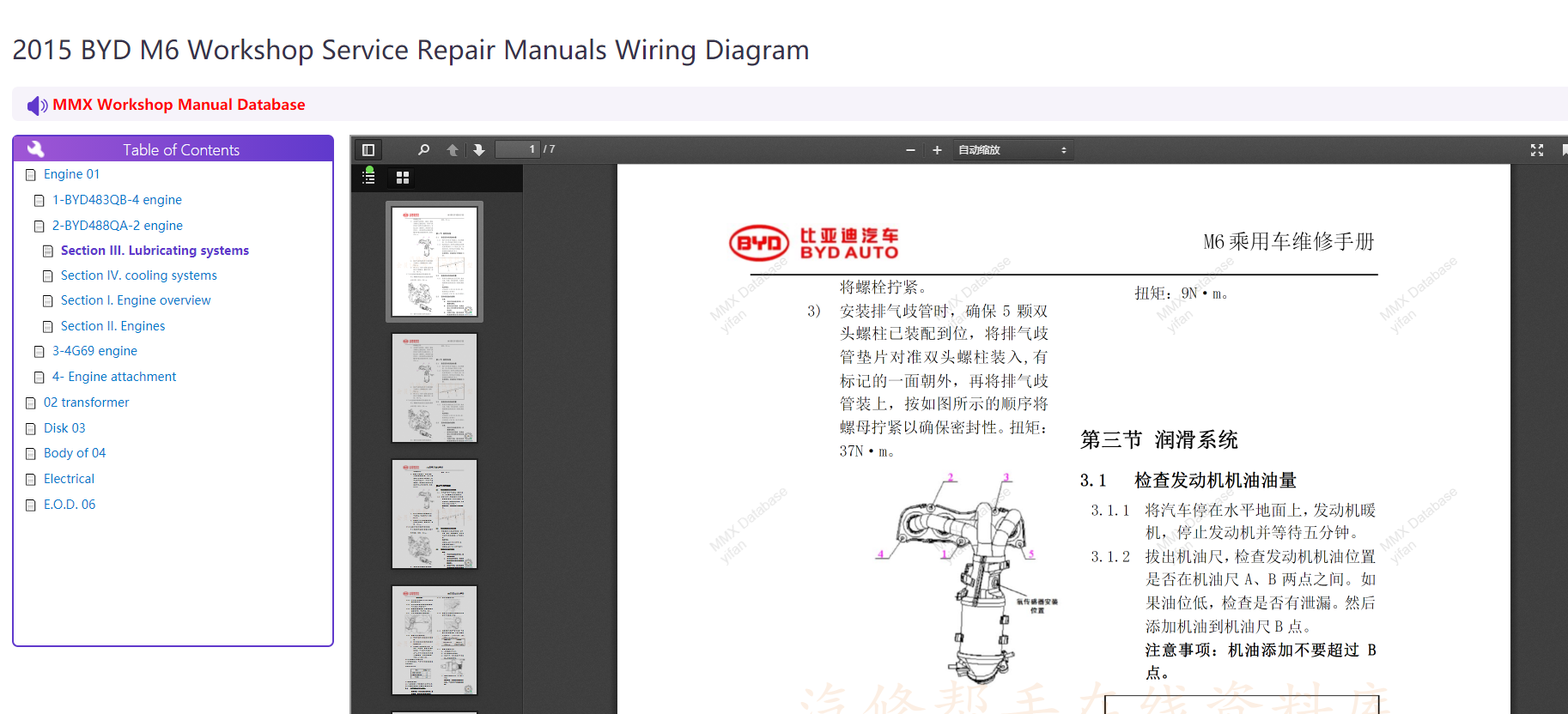The height and width of the screenshot is (714, 1568).
Task: Open the 2-BYD488QA-2 engine entry
Action: click(118, 226)
